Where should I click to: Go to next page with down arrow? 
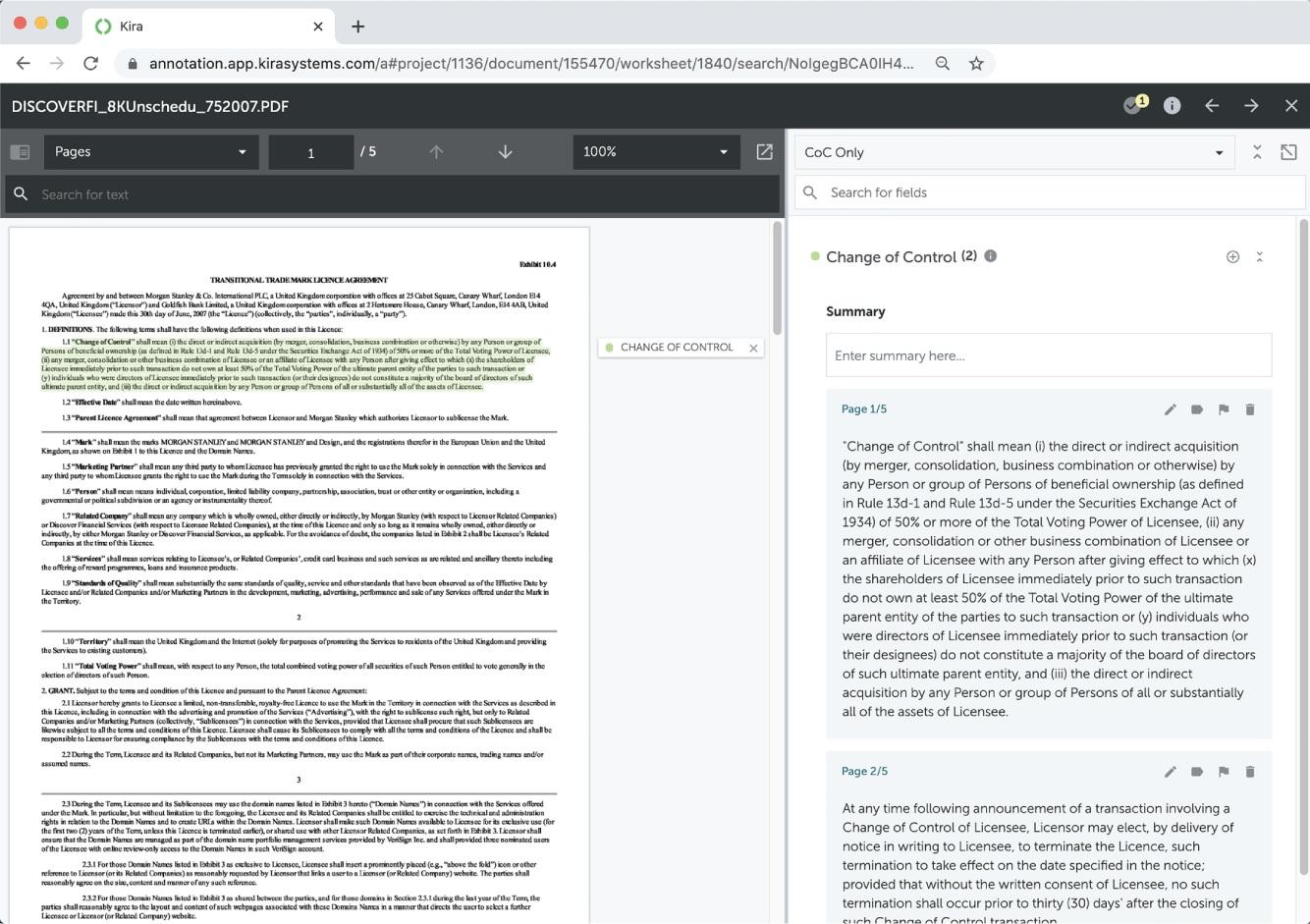tap(505, 152)
